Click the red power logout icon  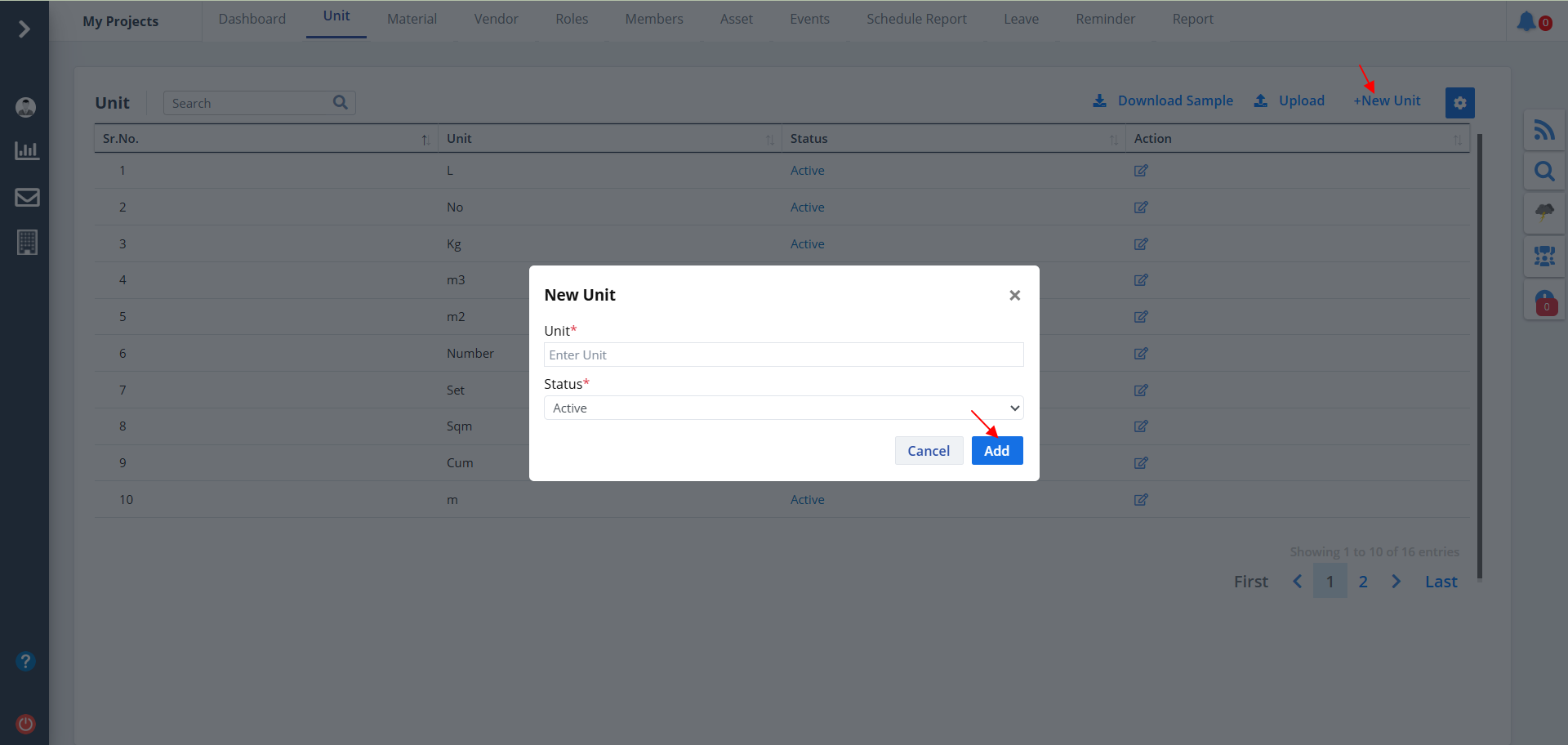pos(26,724)
